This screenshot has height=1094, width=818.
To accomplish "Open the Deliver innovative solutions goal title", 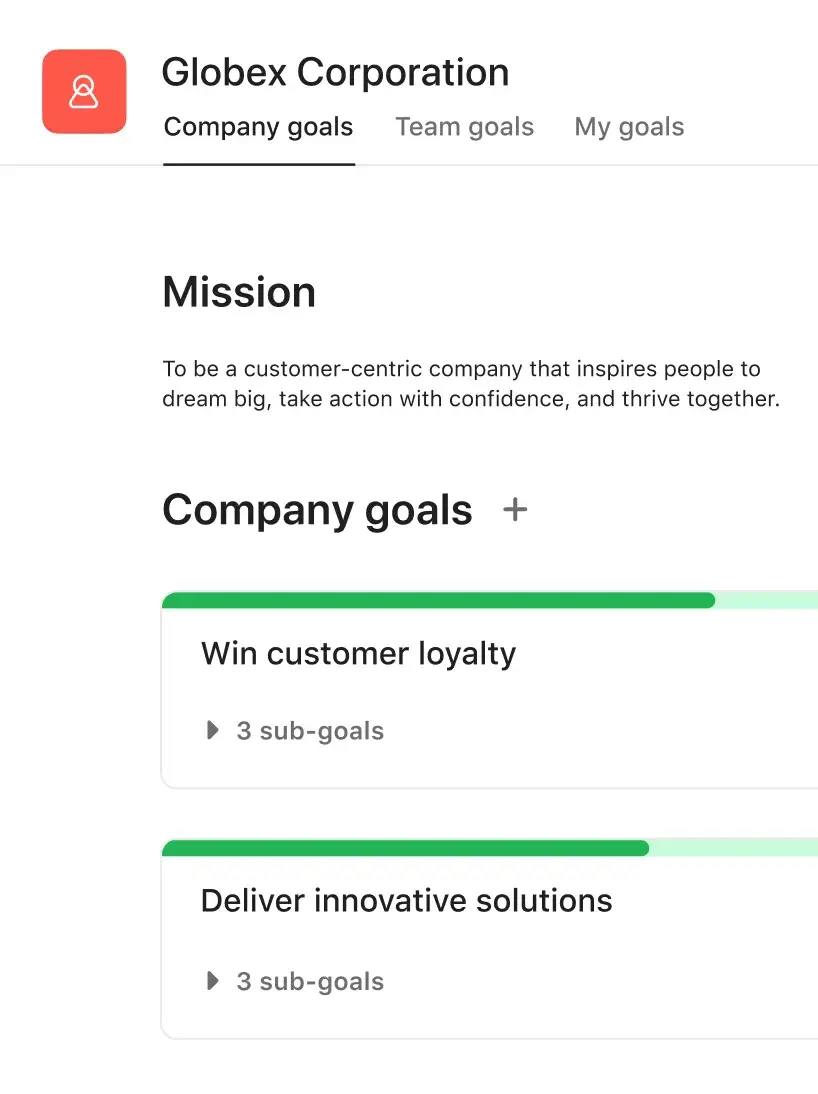I will [406, 901].
